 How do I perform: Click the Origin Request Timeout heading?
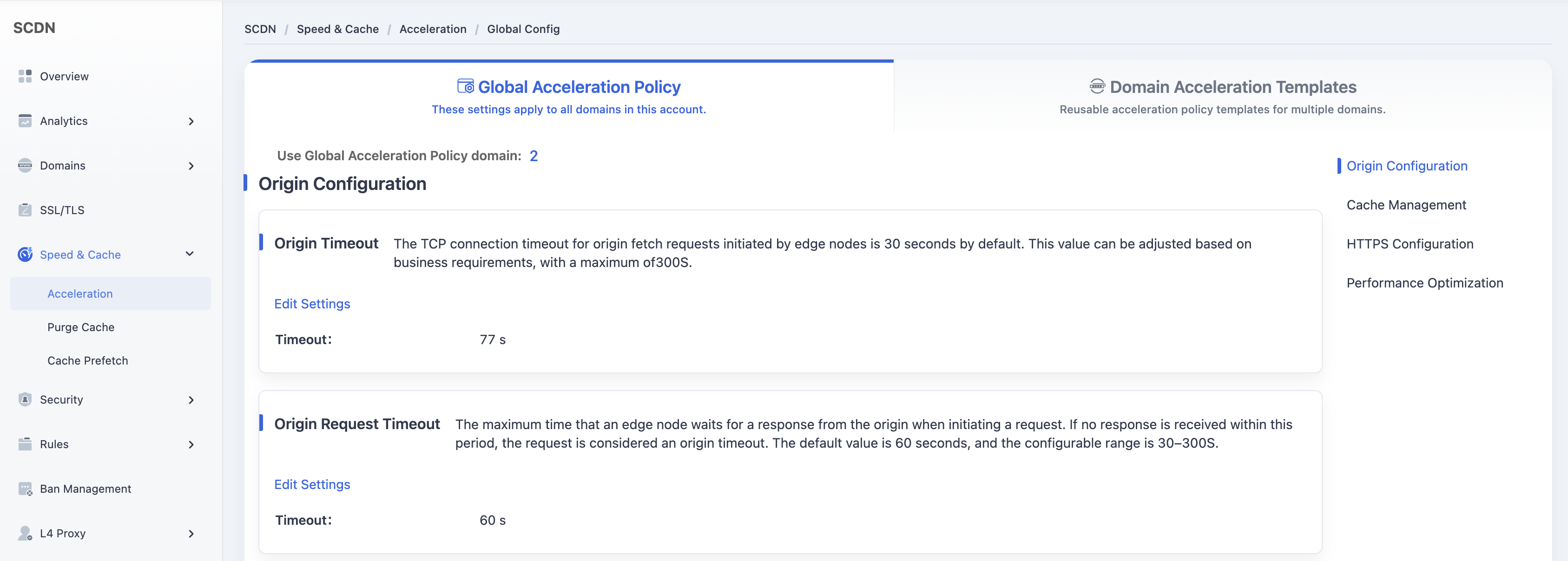click(357, 424)
